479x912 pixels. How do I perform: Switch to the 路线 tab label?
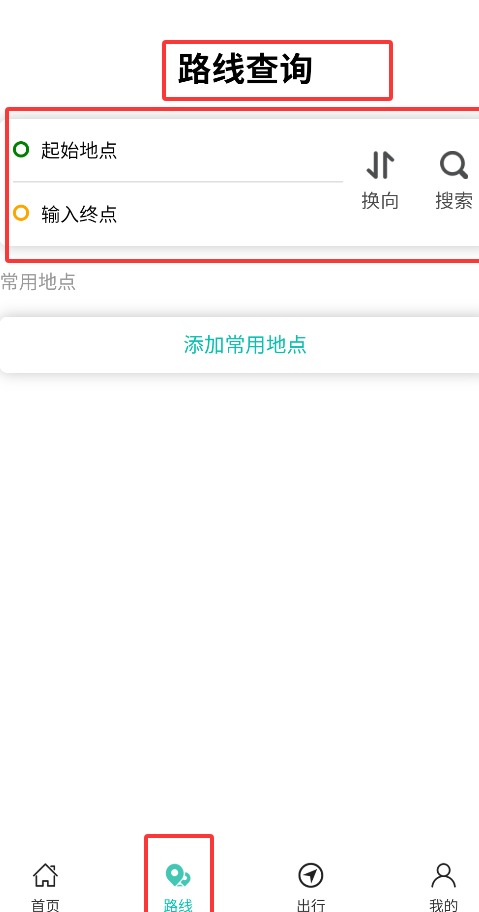(178, 905)
